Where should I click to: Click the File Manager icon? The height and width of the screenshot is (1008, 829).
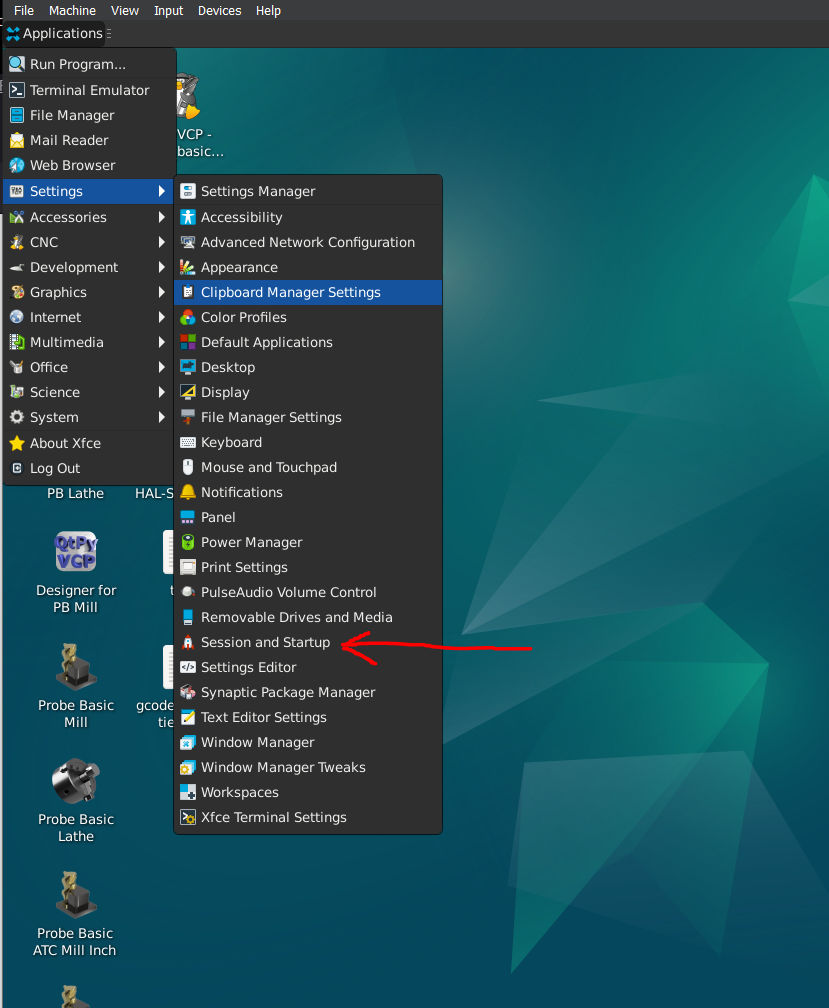point(17,115)
